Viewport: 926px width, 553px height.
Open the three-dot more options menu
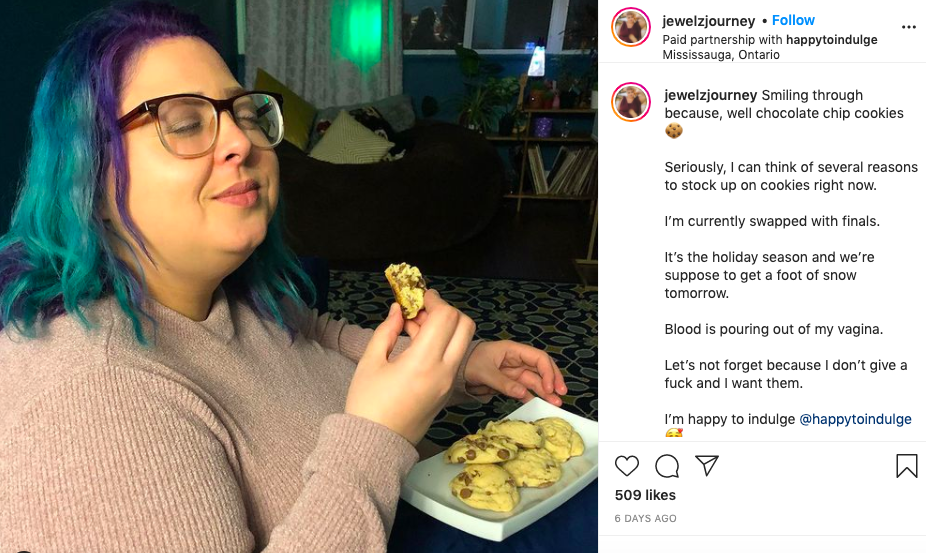908,27
